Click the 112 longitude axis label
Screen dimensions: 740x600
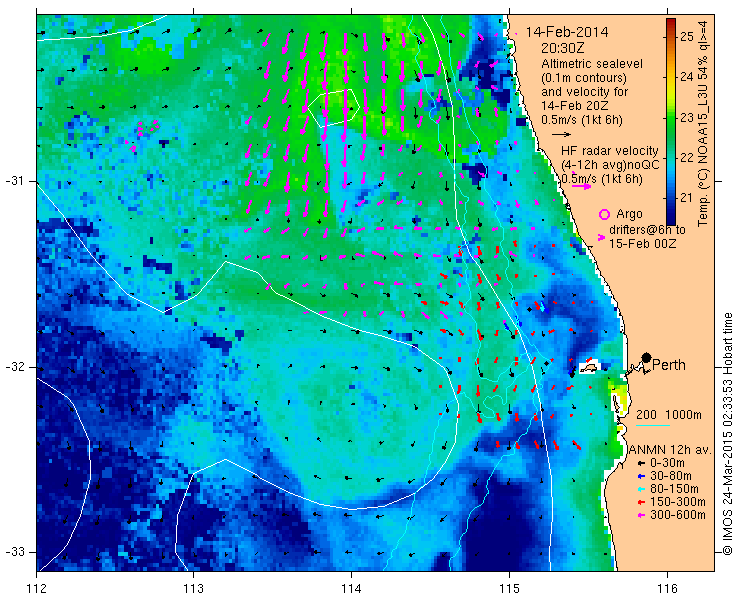click(37, 588)
